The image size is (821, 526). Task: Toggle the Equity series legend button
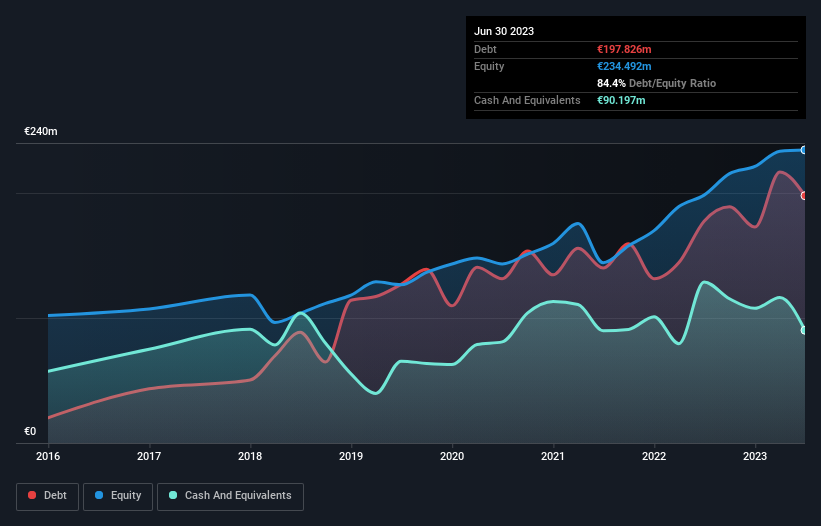coord(118,496)
